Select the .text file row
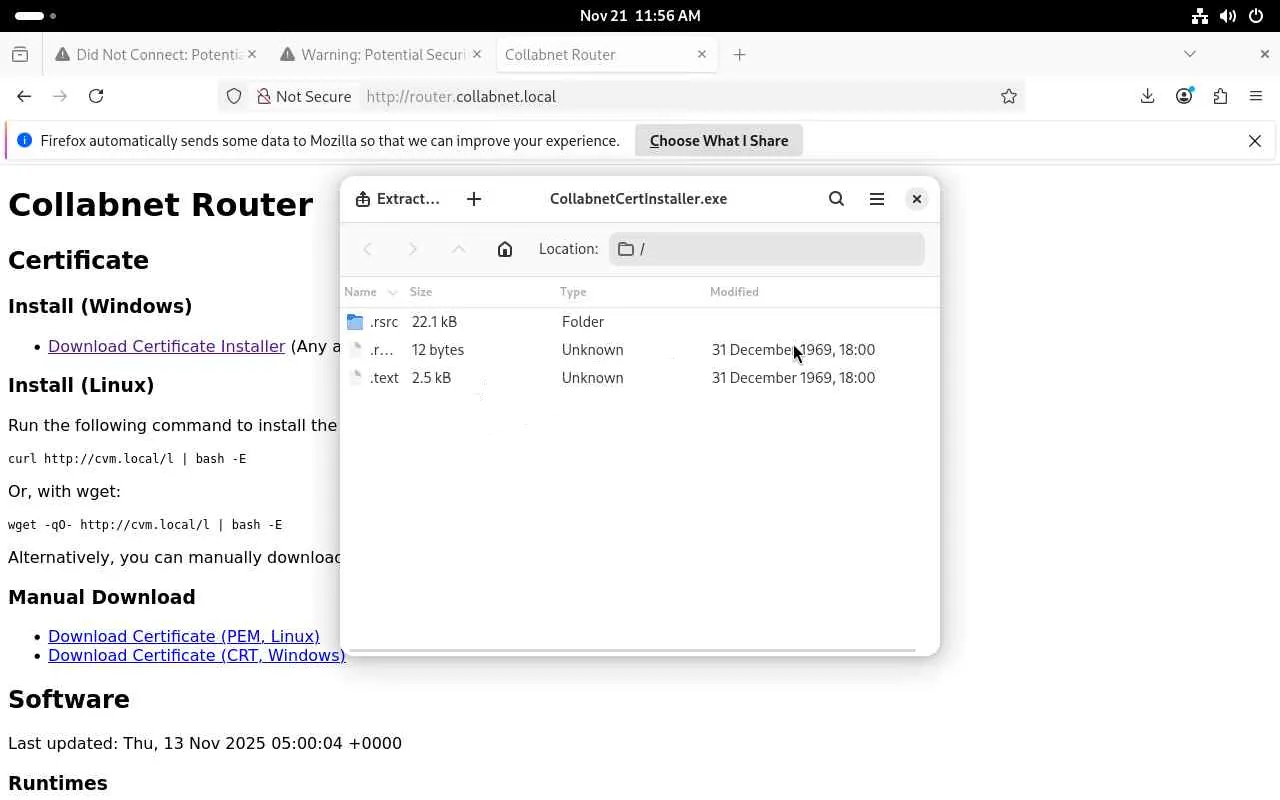The height and width of the screenshot is (800, 1280). pos(640,378)
